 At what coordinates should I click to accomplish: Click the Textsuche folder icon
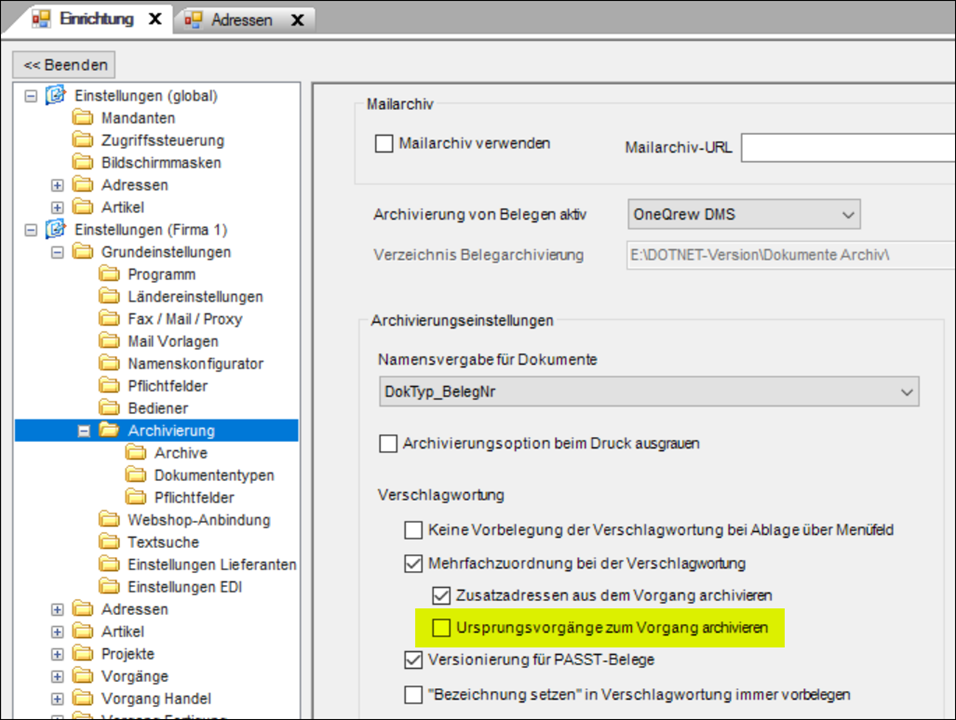(x=109, y=542)
